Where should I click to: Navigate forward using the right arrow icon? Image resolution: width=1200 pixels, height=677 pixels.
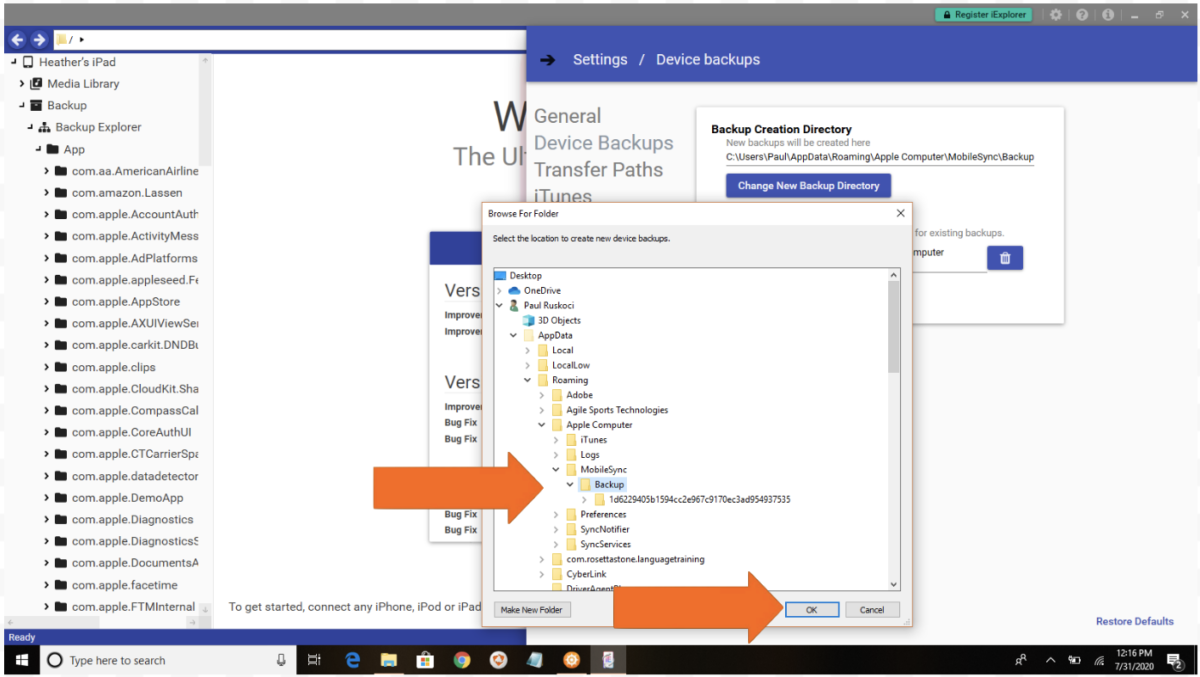(x=39, y=39)
